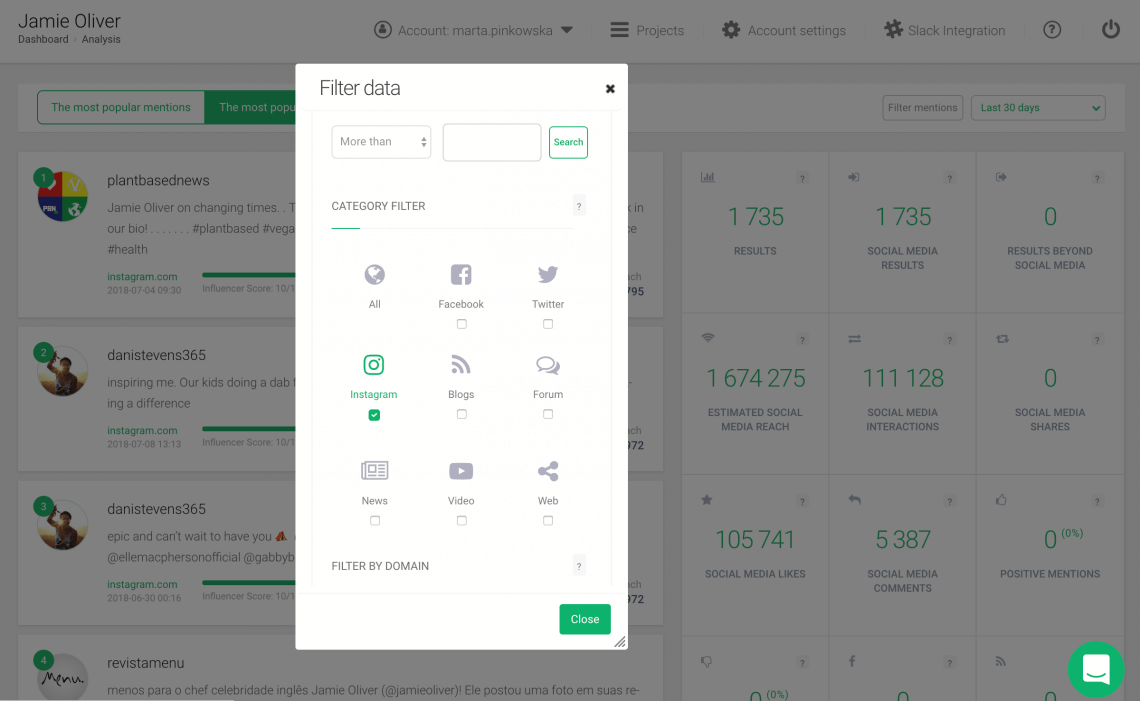
Task: Click help icon on Social Media Shares card
Action: click(1097, 340)
